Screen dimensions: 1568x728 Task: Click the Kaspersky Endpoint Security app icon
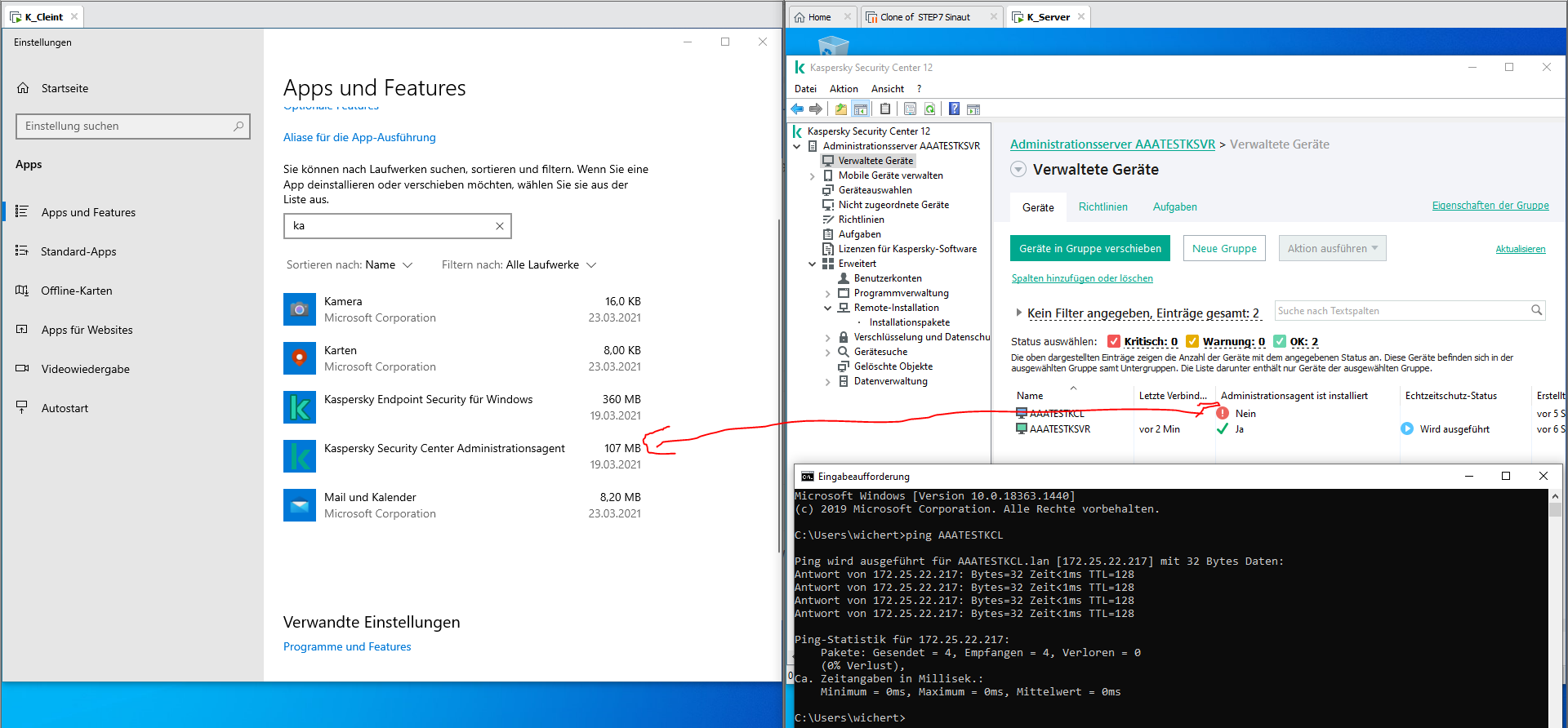click(x=299, y=407)
